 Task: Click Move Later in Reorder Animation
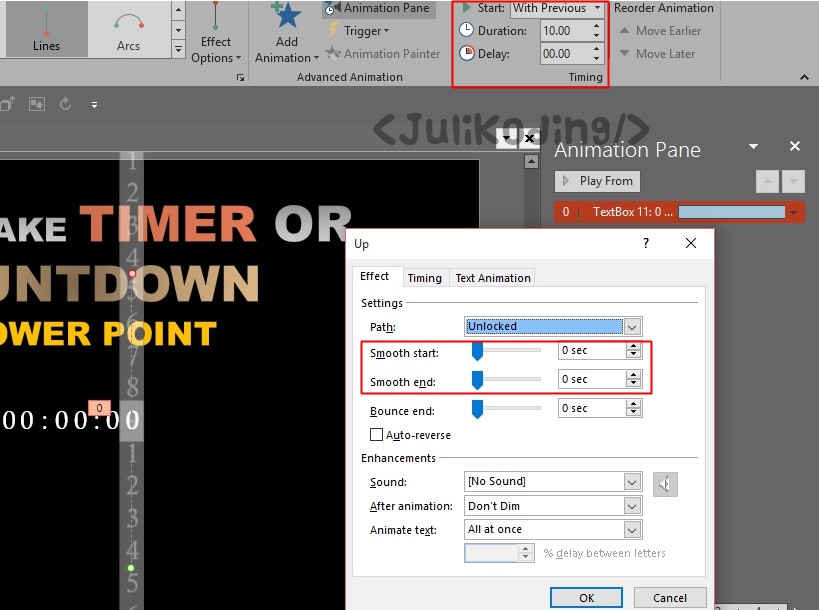point(658,54)
